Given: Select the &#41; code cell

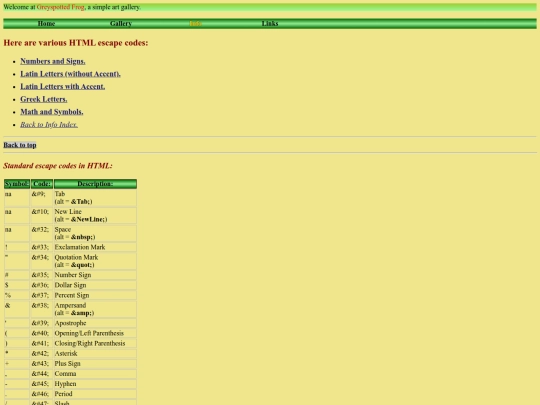Looking at the screenshot, I should click(42, 343).
